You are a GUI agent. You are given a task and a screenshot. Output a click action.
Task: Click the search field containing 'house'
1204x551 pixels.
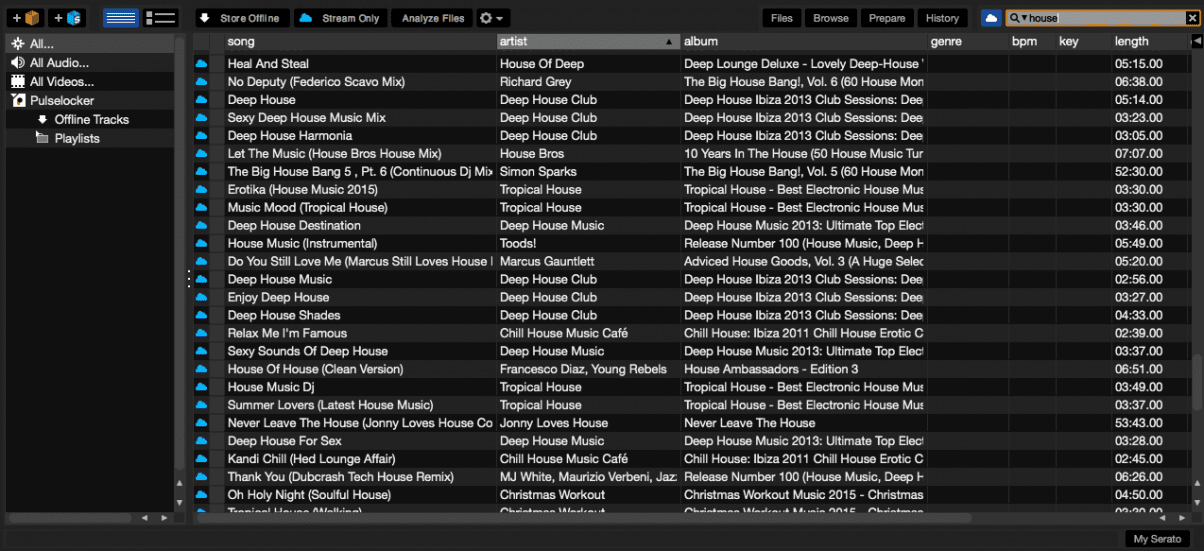coord(1105,18)
